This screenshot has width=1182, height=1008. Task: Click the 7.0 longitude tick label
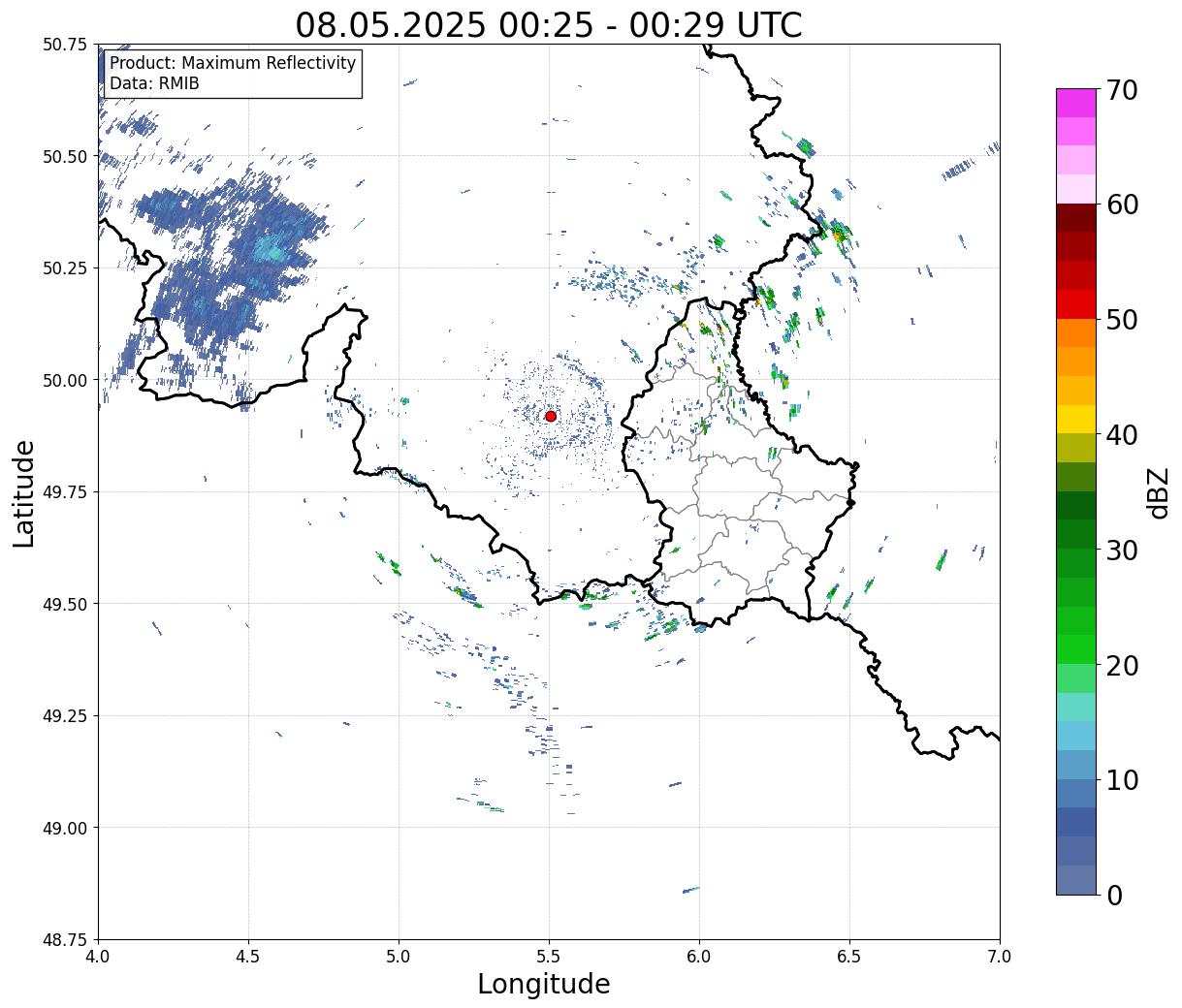pos(1000,957)
